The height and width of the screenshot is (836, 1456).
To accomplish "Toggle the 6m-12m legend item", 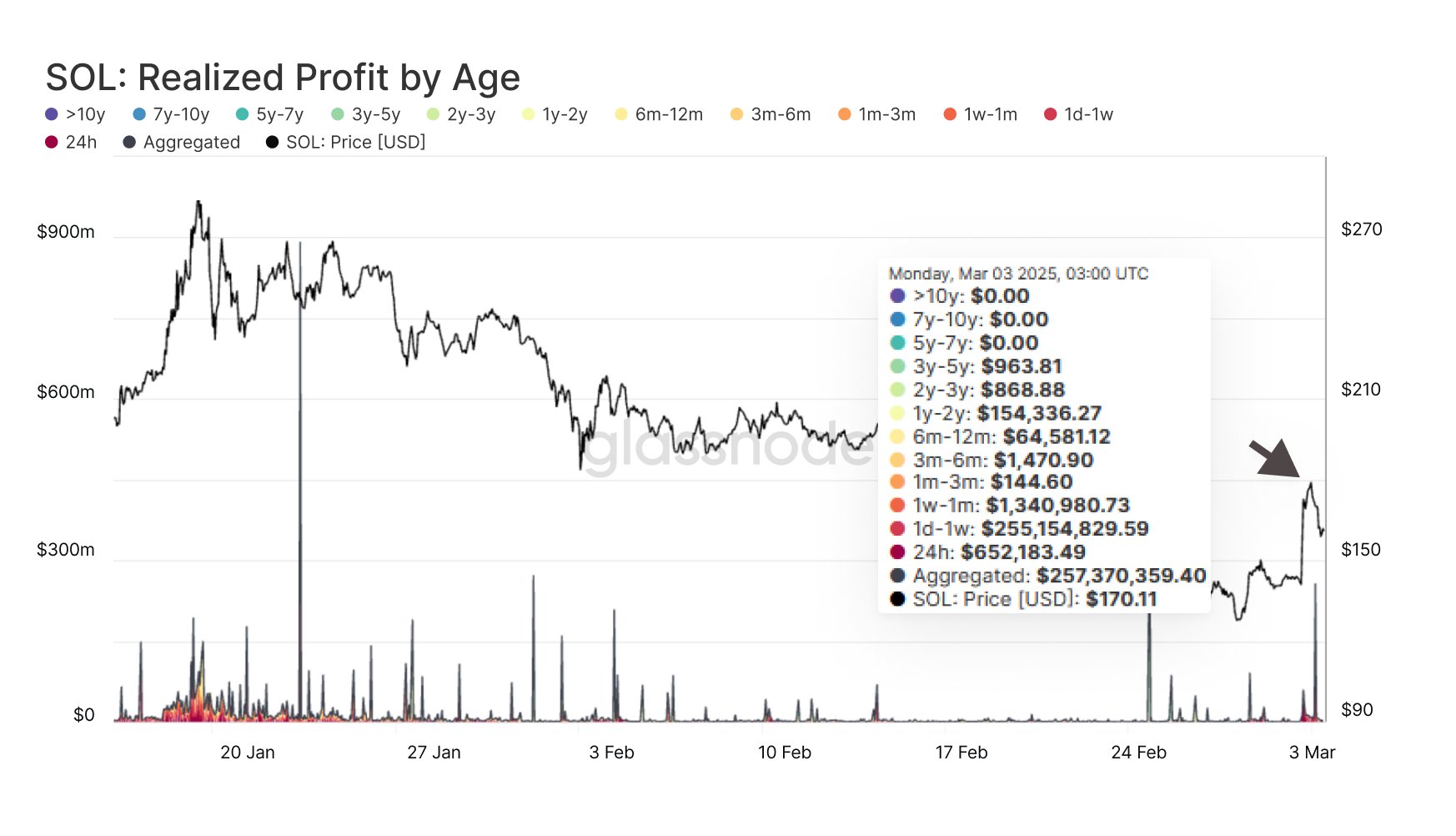I will [x=659, y=114].
